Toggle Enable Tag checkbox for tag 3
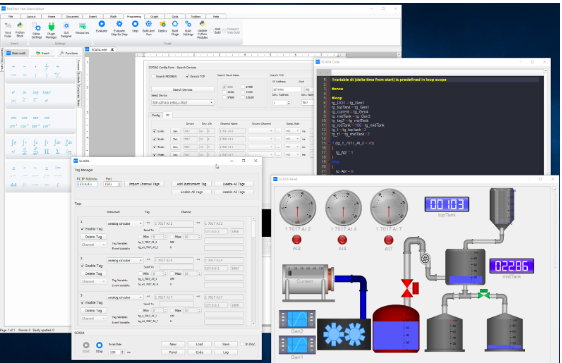Viewport: 562px width, 363px height. [x=82, y=303]
